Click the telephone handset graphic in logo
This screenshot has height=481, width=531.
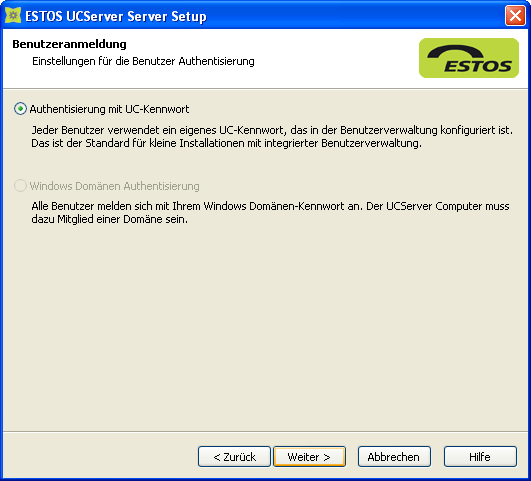click(x=455, y=52)
